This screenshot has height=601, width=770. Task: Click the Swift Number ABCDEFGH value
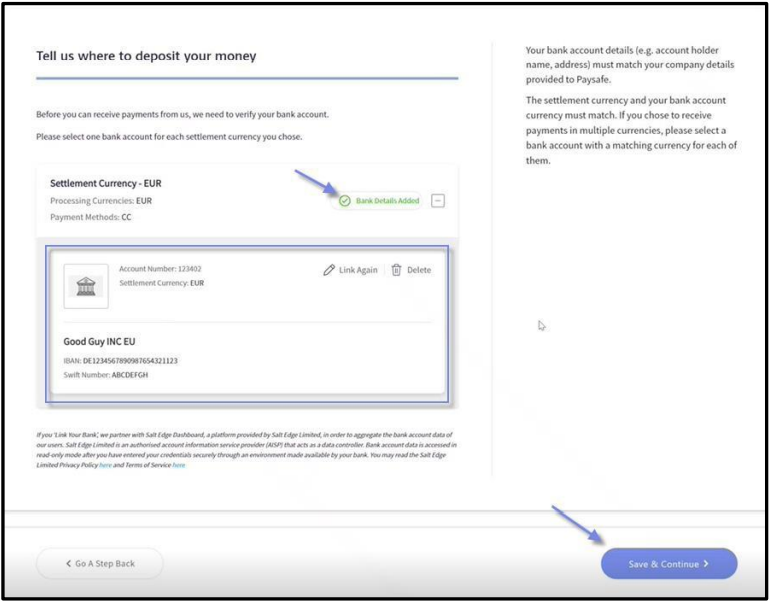point(129,375)
